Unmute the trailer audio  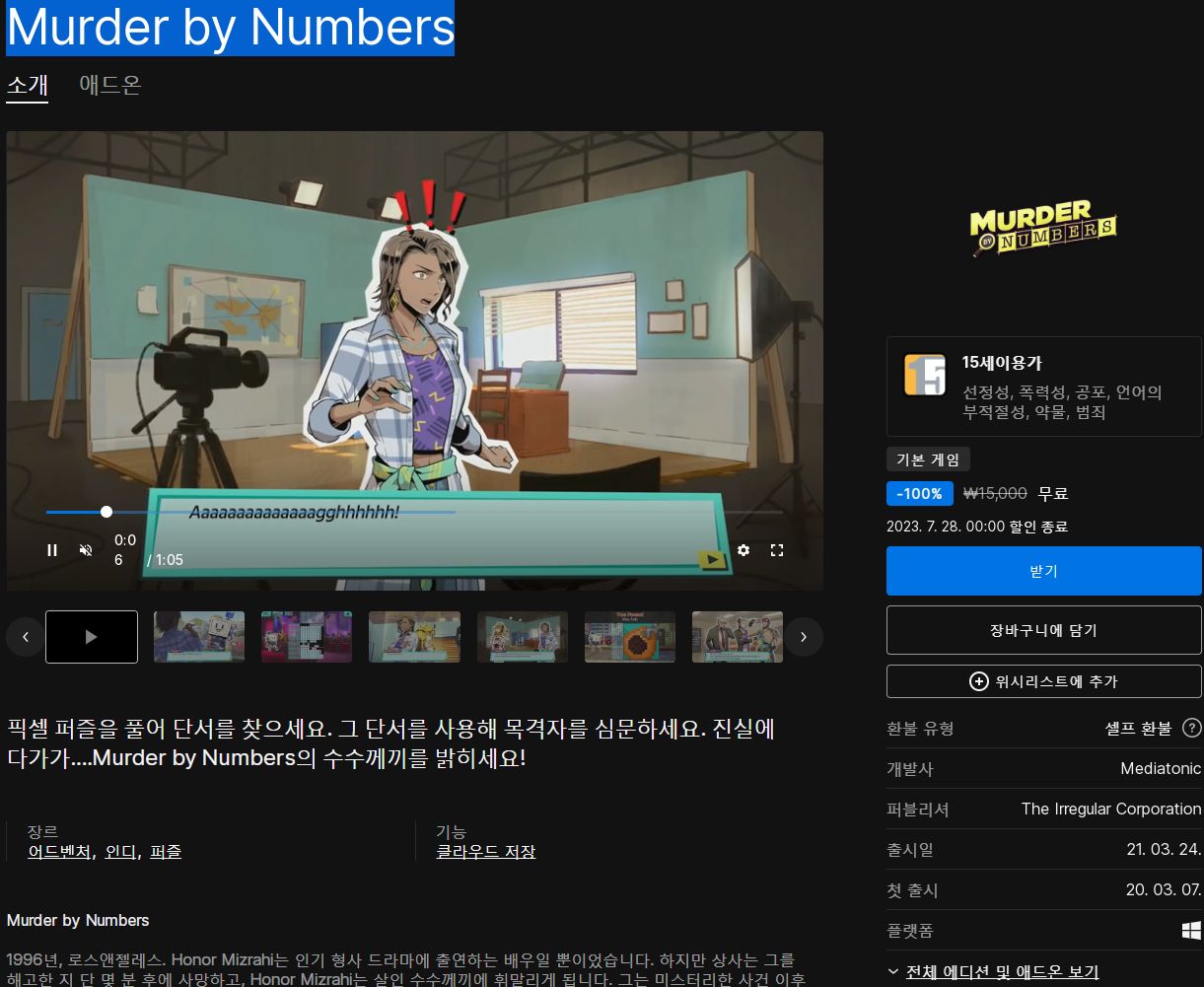coord(86,550)
